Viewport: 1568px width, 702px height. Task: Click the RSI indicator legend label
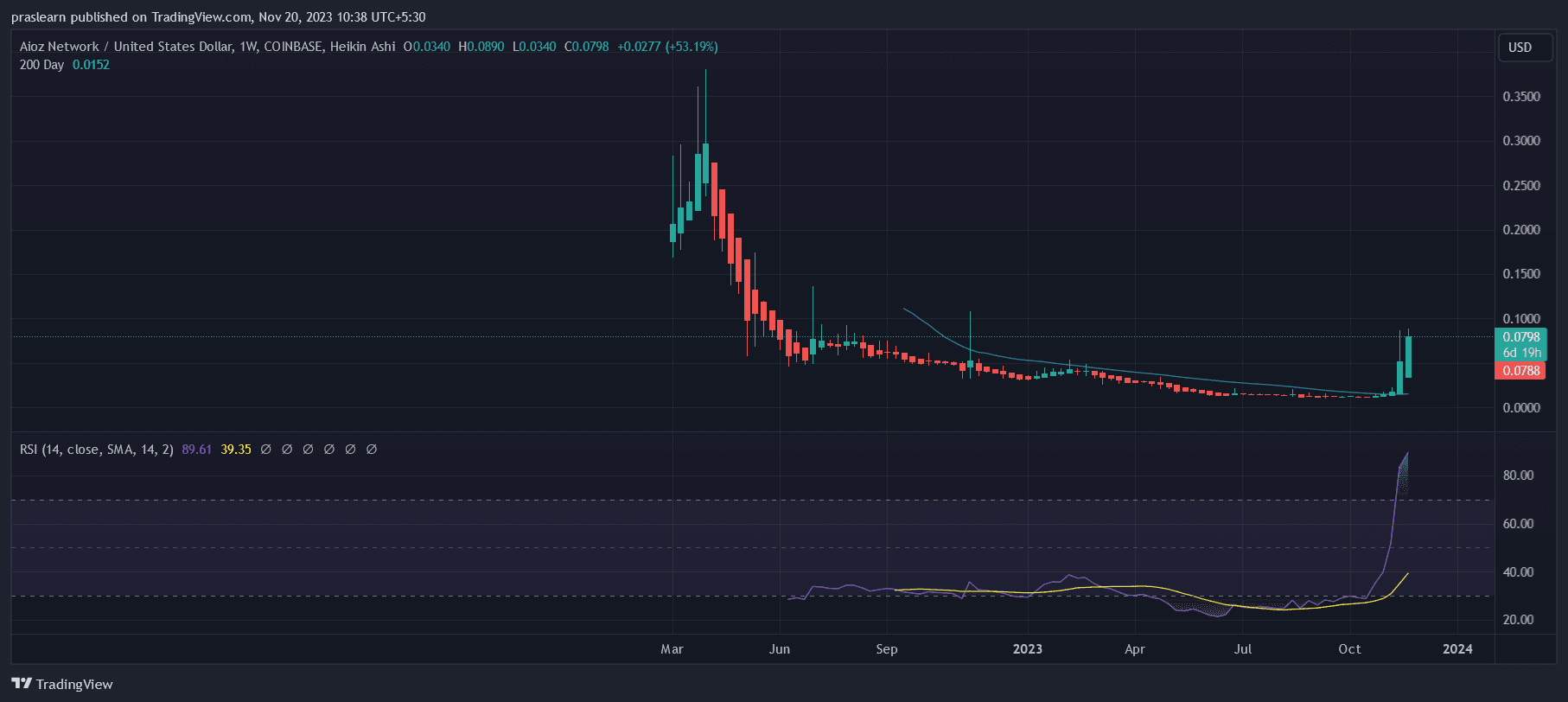(96, 450)
